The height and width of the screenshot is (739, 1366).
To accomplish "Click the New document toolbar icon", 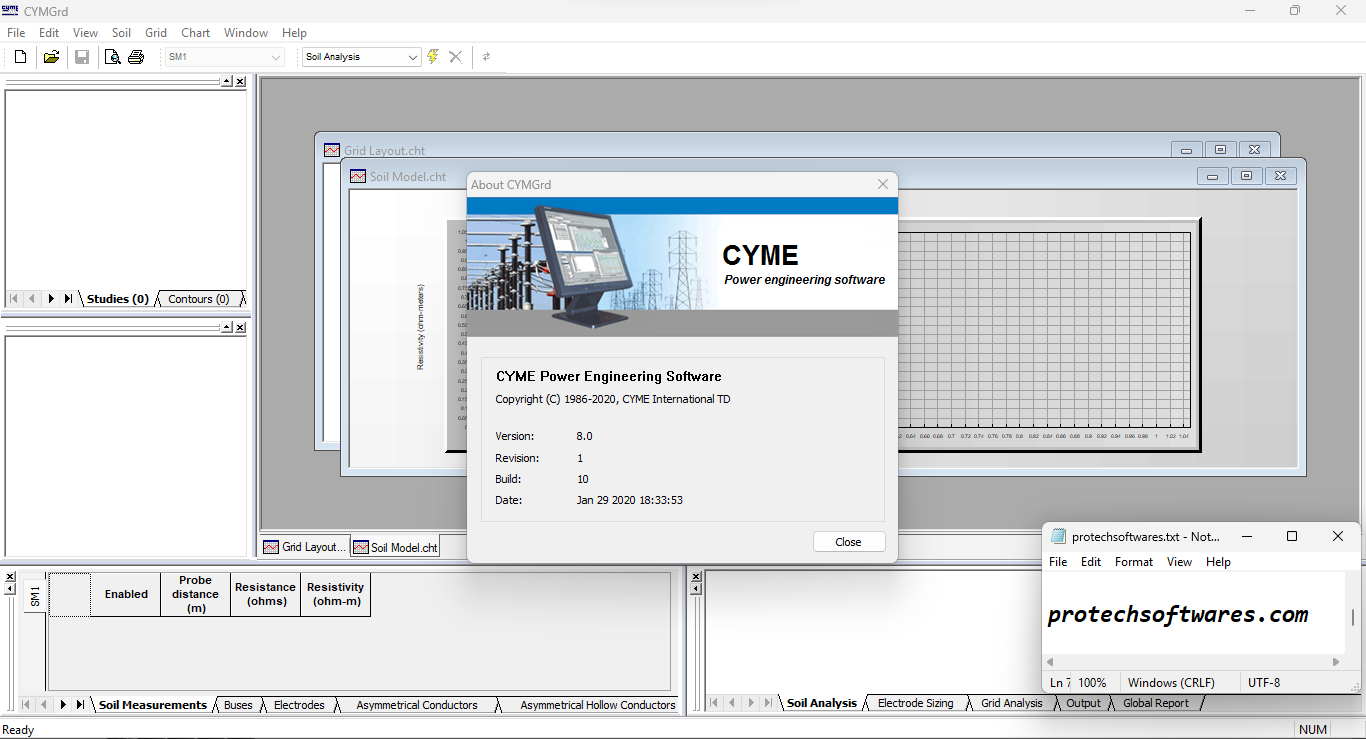I will point(20,57).
